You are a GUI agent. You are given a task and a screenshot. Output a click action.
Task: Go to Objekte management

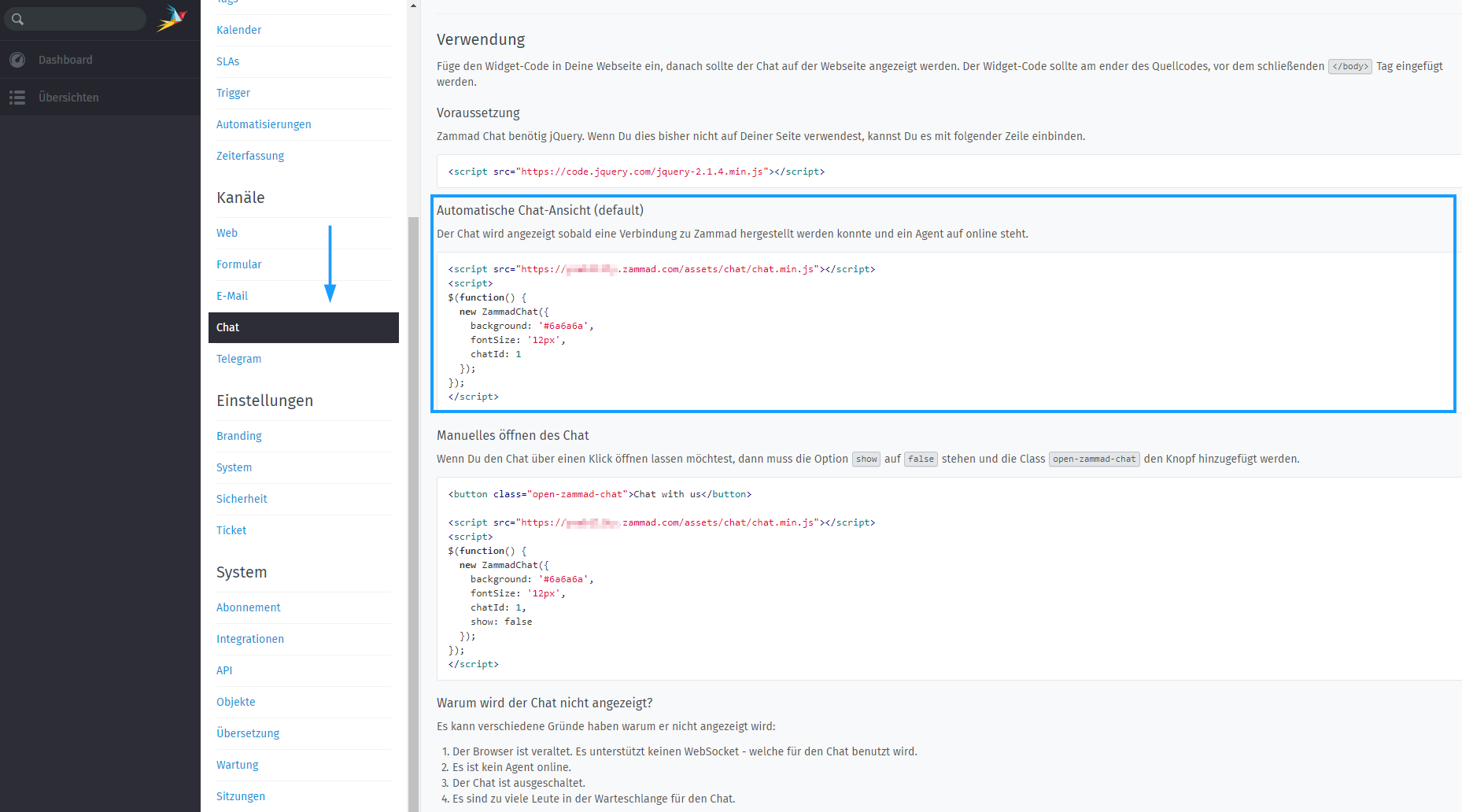235,702
